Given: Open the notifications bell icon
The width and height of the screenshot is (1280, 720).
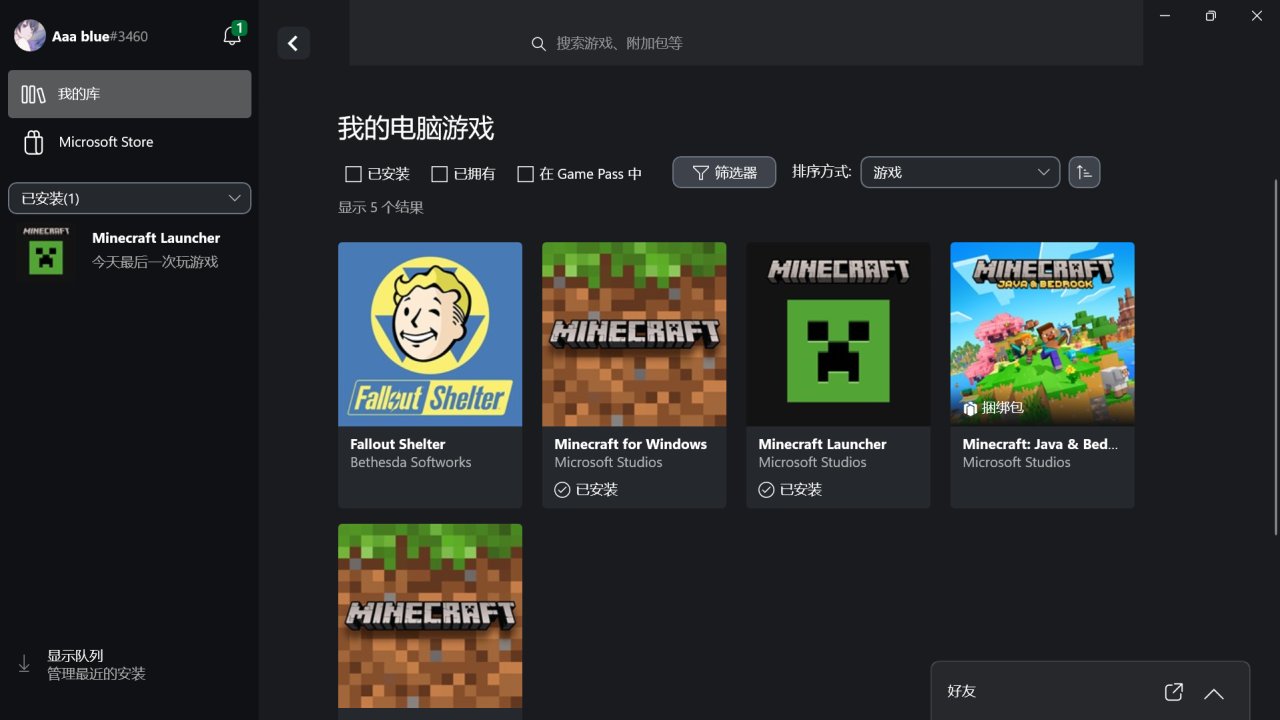Looking at the screenshot, I should point(232,36).
